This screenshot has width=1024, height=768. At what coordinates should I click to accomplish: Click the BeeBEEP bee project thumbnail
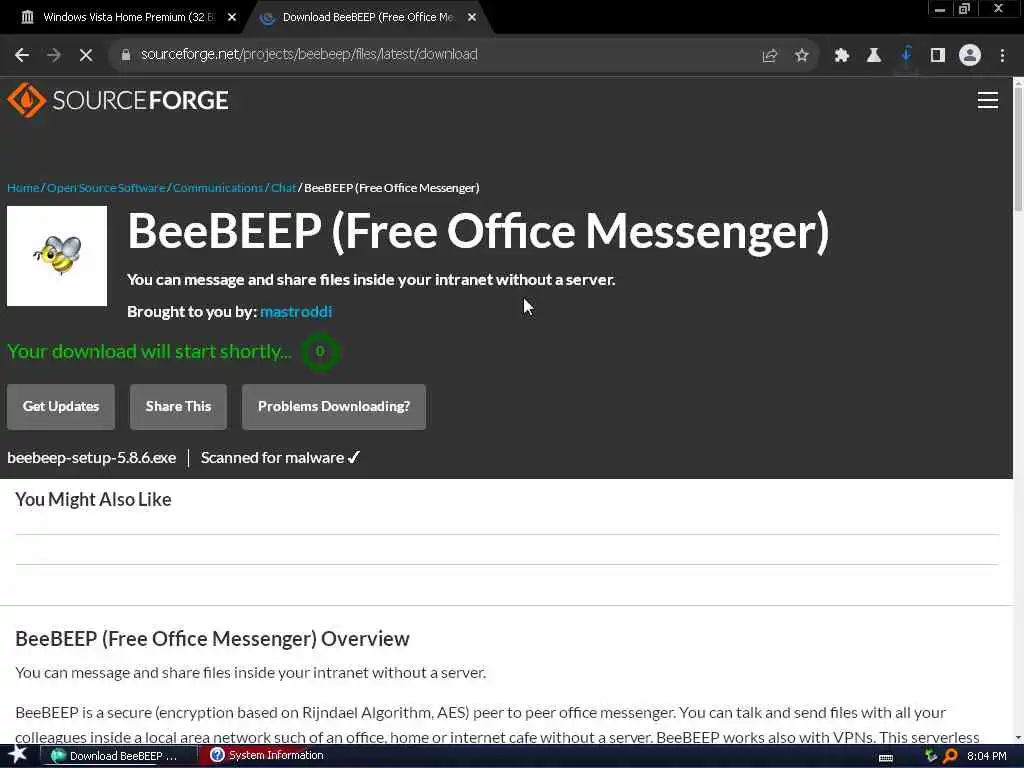[x=57, y=256]
